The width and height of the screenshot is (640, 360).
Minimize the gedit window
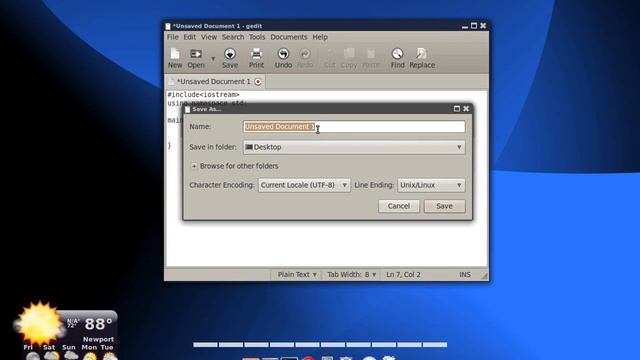pyautogui.click(x=464, y=26)
